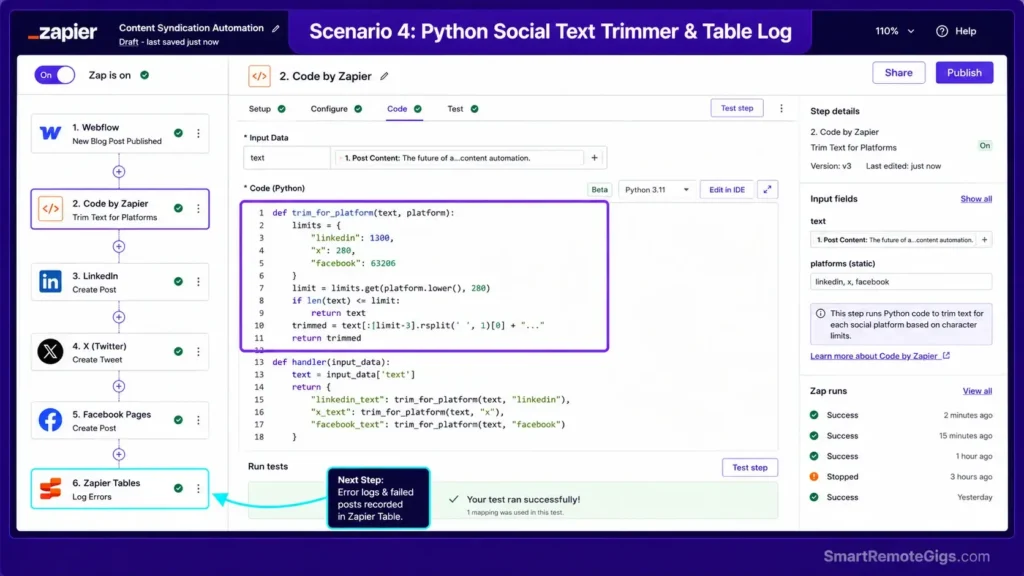Add another Input Data row with plus

[x=594, y=158]
